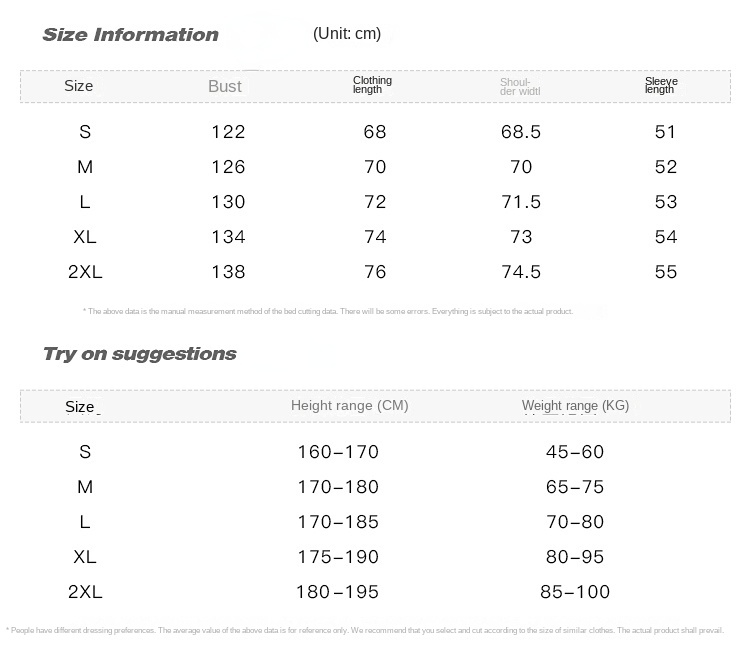
Task: Select the XL label in size information table
Action: 85,237
